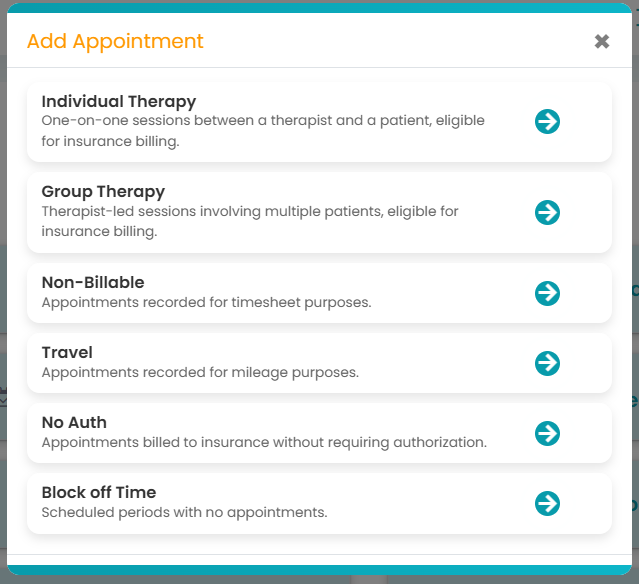This screenshot has height=584, width=639.
Task: Choose the Group Therapy heading
Action: coord(103,191)
